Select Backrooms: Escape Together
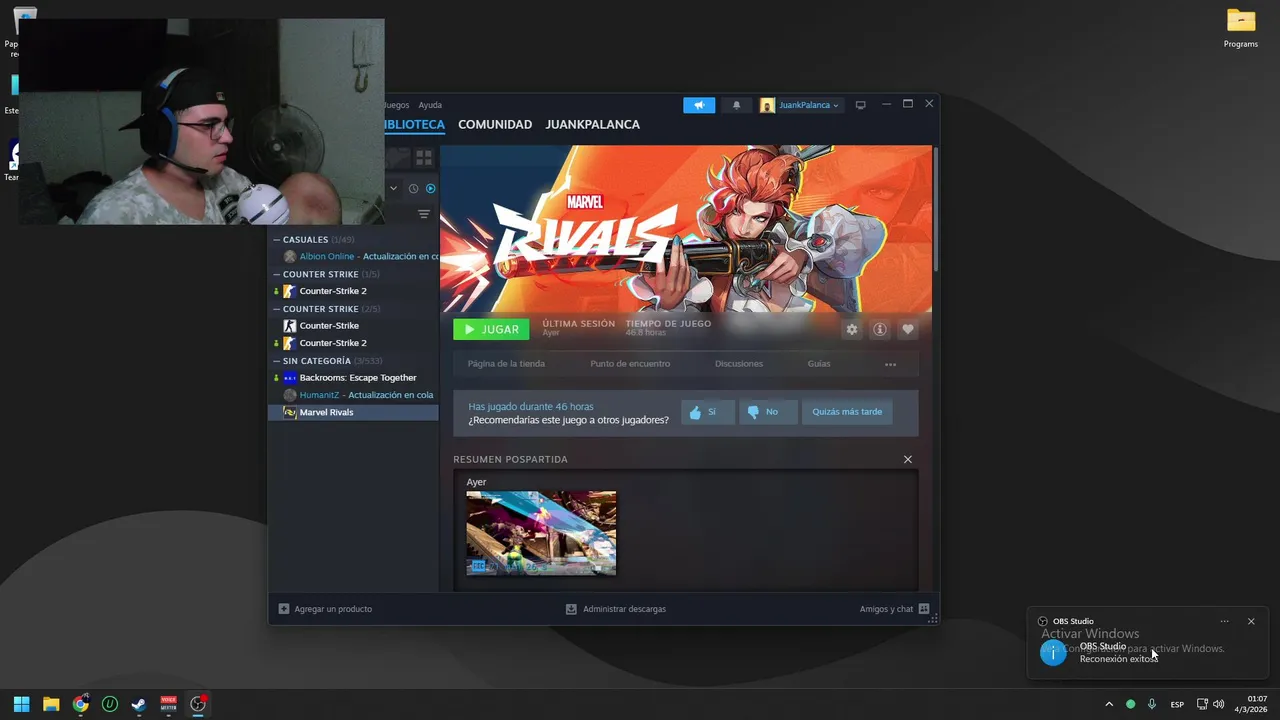This screenshot has height=720, width=1280. pyautogui.click(x=354, y=378)
